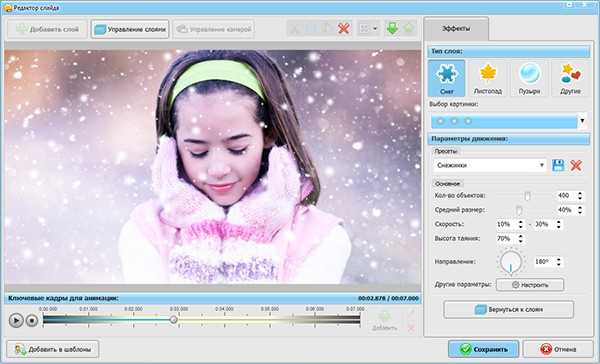Click the Кол-во объектов slider handle
This screenshot has width=600, height=364.
coord(527,196)
